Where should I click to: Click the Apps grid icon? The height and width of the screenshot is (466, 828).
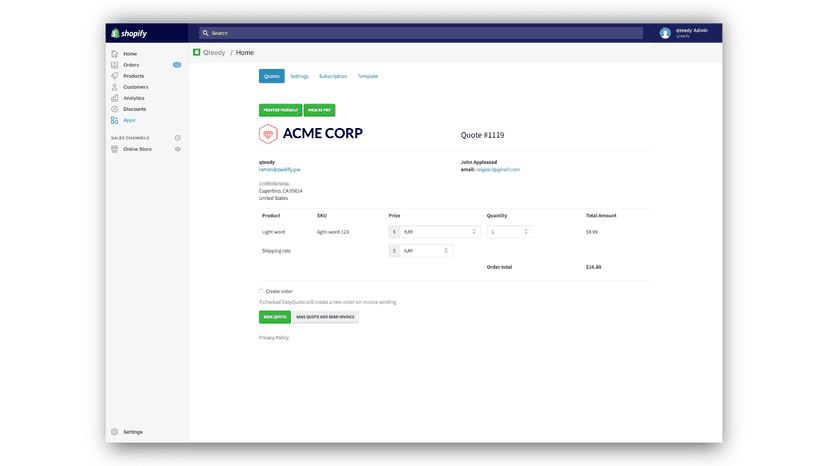pyautogui.click(x=115, y=120)
